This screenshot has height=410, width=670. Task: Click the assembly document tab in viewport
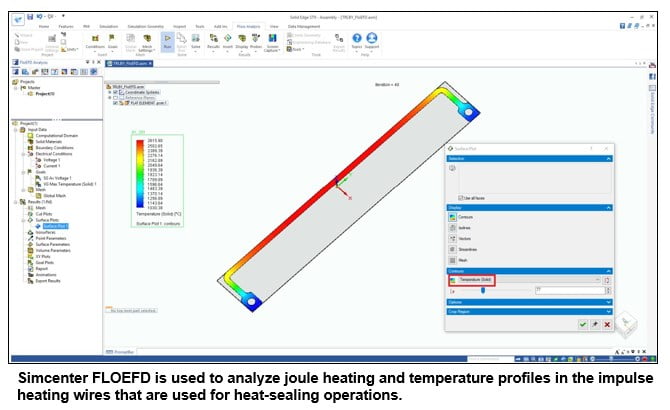[x=129, y=63]
